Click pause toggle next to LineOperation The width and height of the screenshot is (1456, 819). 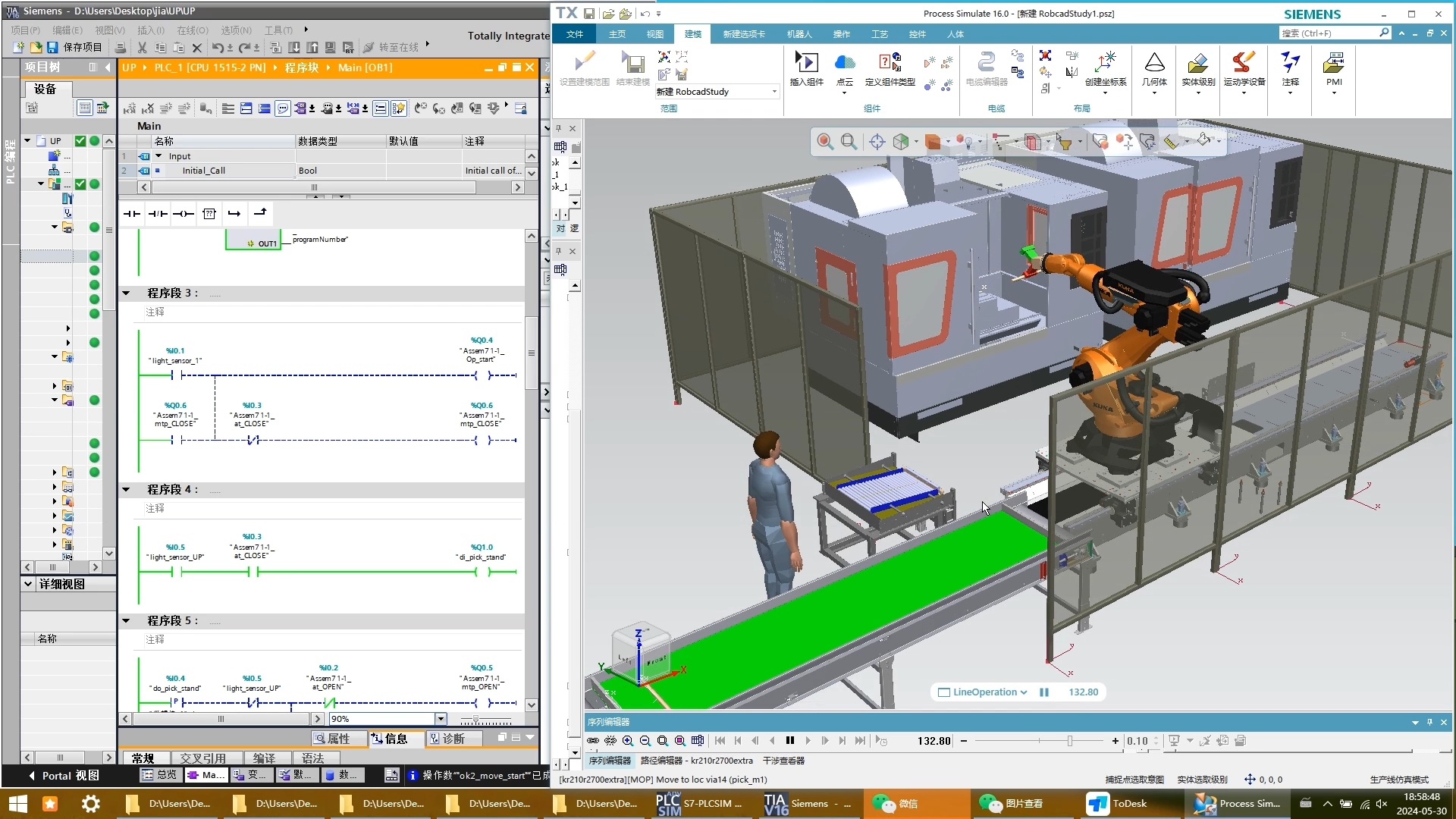1044,692
